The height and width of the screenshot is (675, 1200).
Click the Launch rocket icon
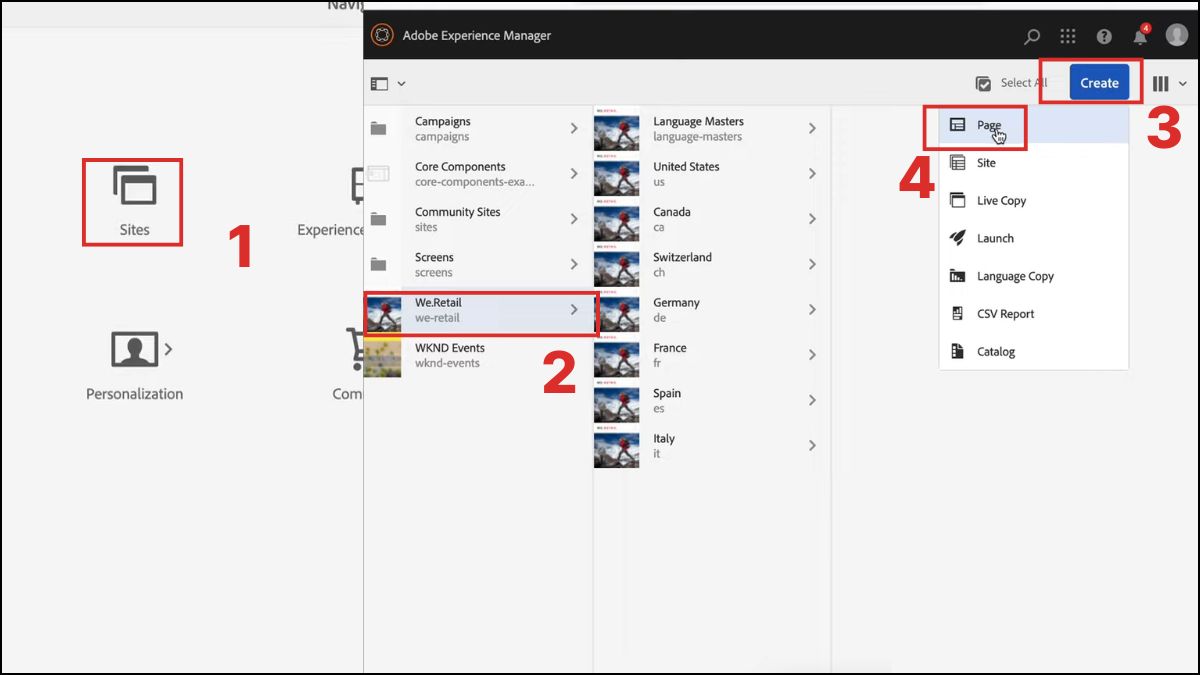tap(958, 238)
